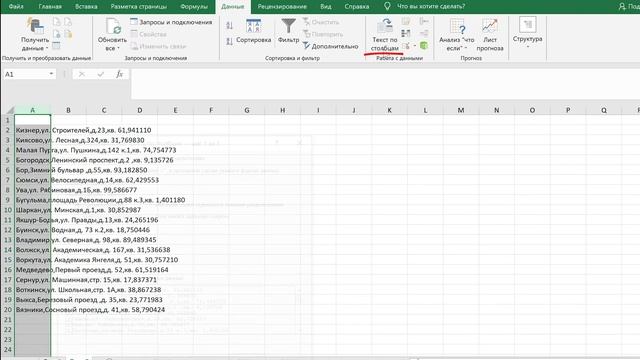This screenshot has height=360, width=640.
Task: Click the Свойства connection properties item
Action: (x=149, y=34)
